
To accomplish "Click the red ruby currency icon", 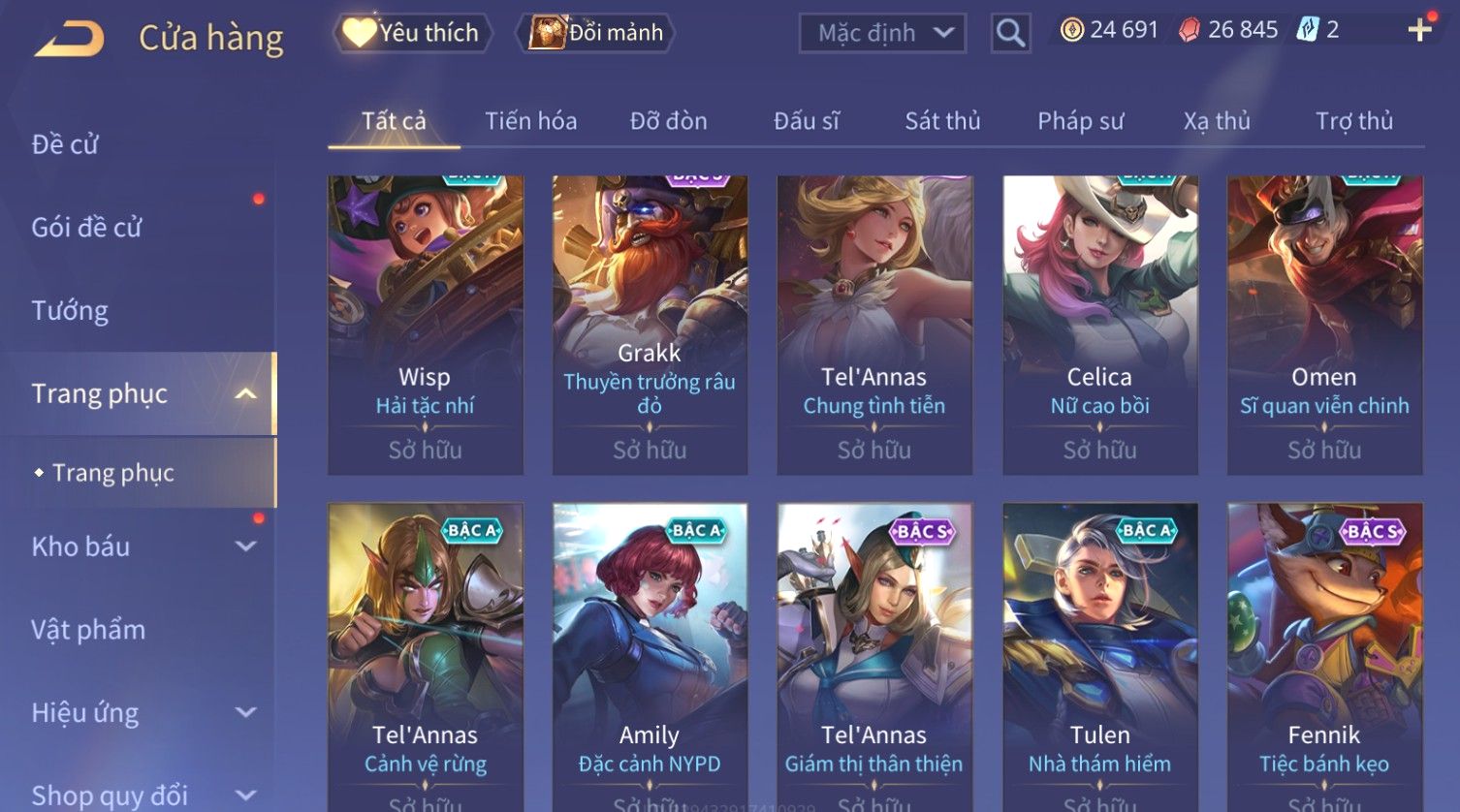I will [x=1190, y=30].
